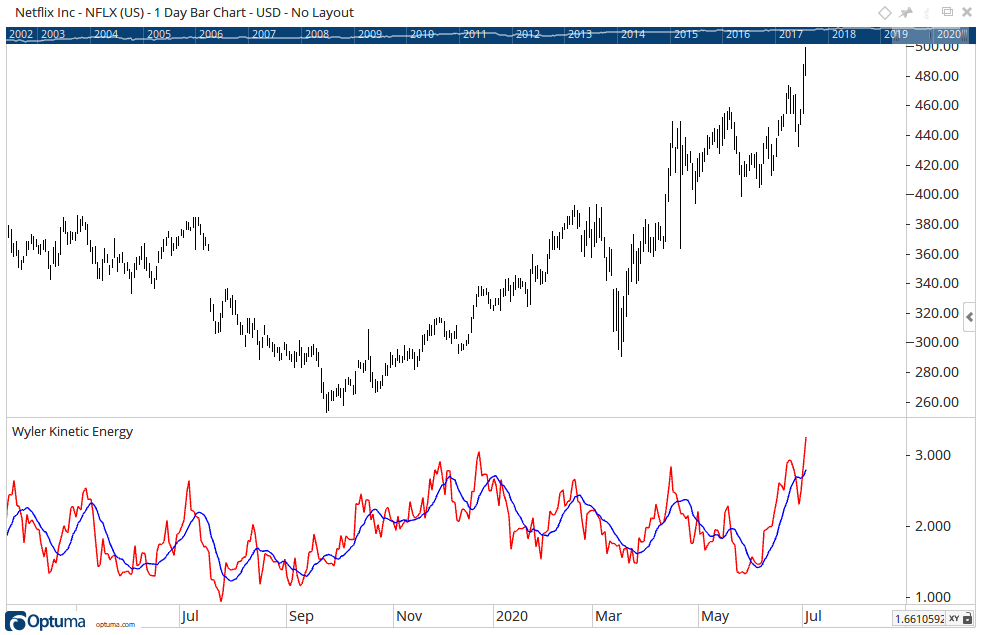
Task: Click the 2020 label on the bottom date axis
Action: pyautogui.click(x=512, y=616)
